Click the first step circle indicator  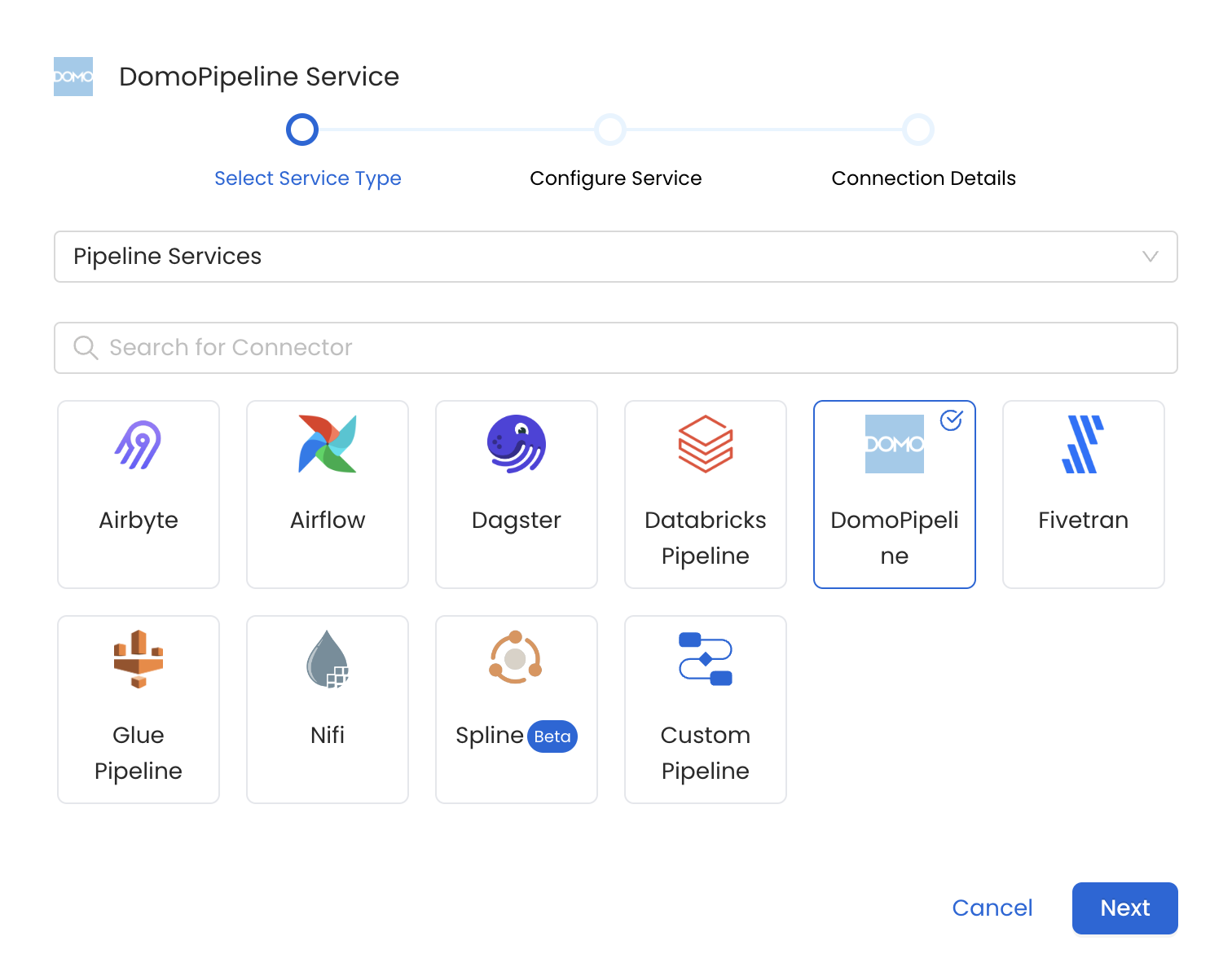click(302, 130)
